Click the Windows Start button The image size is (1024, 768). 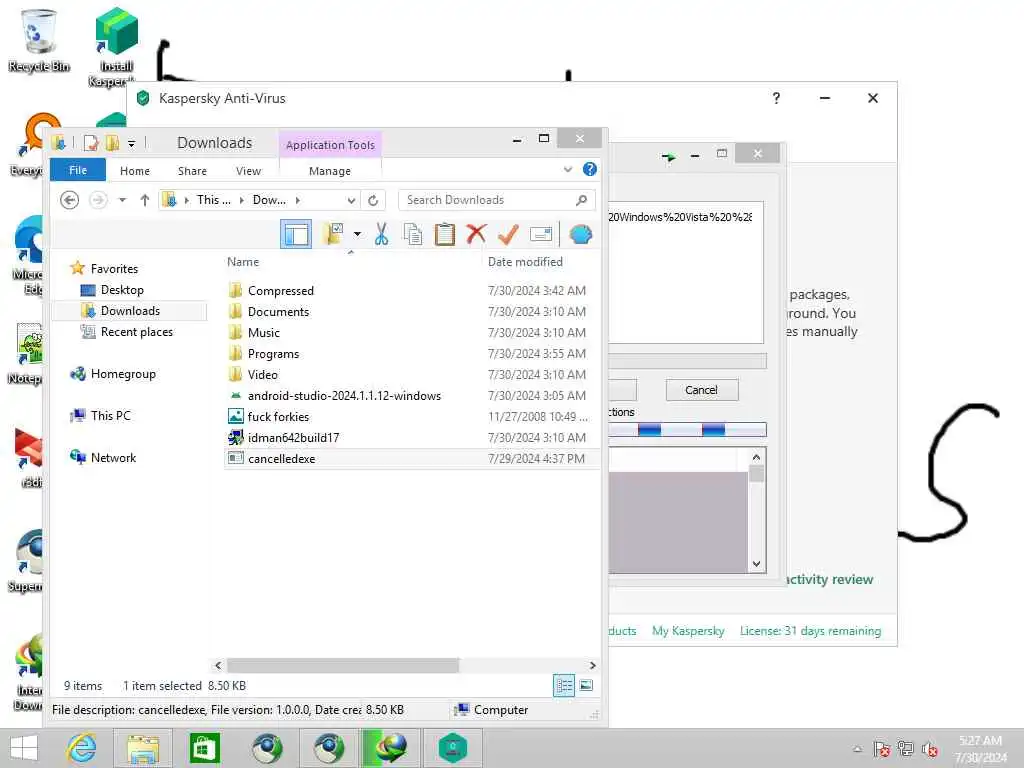pyautogui.click(x=24, y=748)
